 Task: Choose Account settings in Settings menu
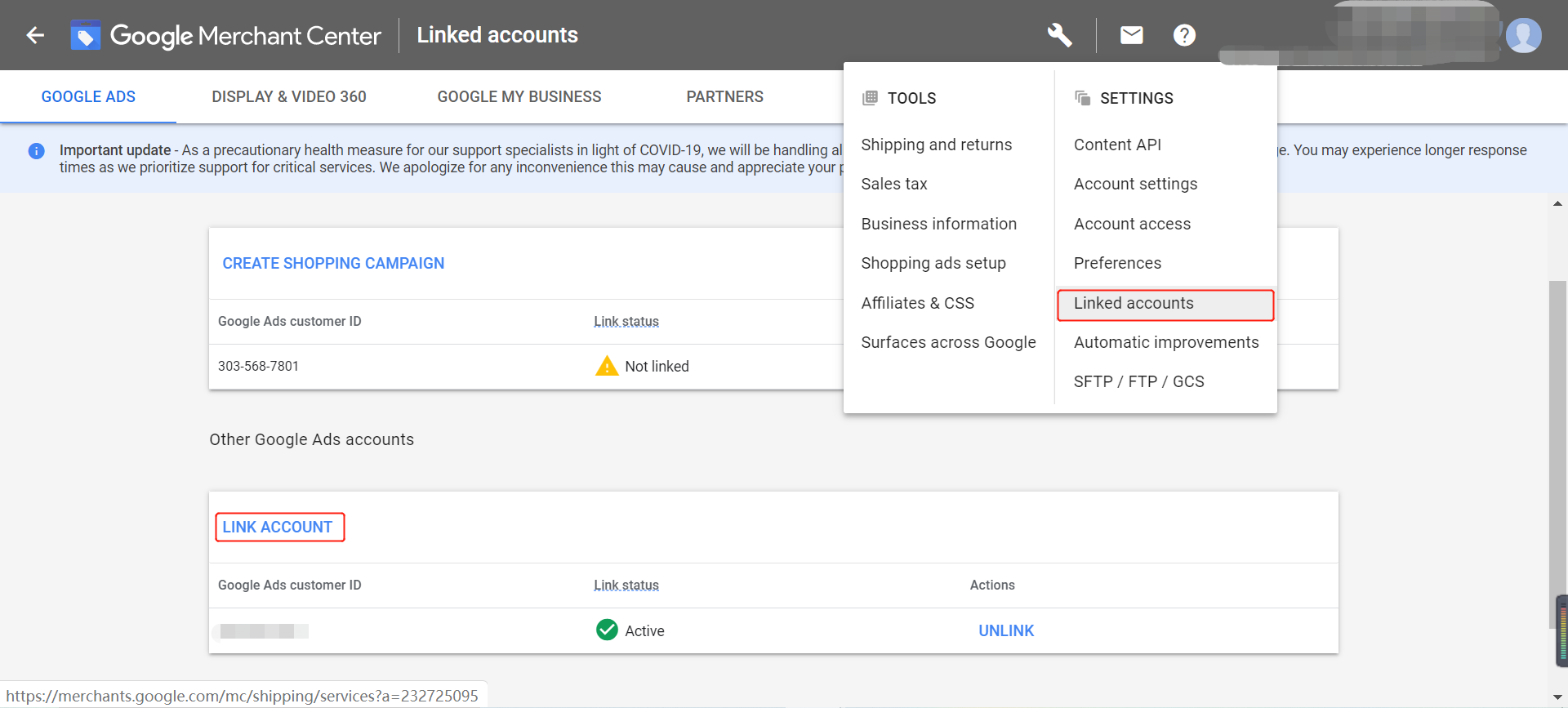click(x=1135, y=184)
